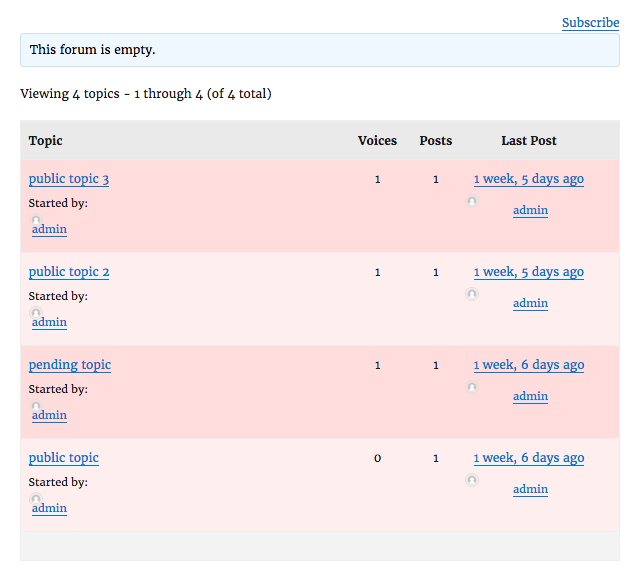Go to pending topic's last post timestamp
This screenshot has height=578, width=634.
529,365
